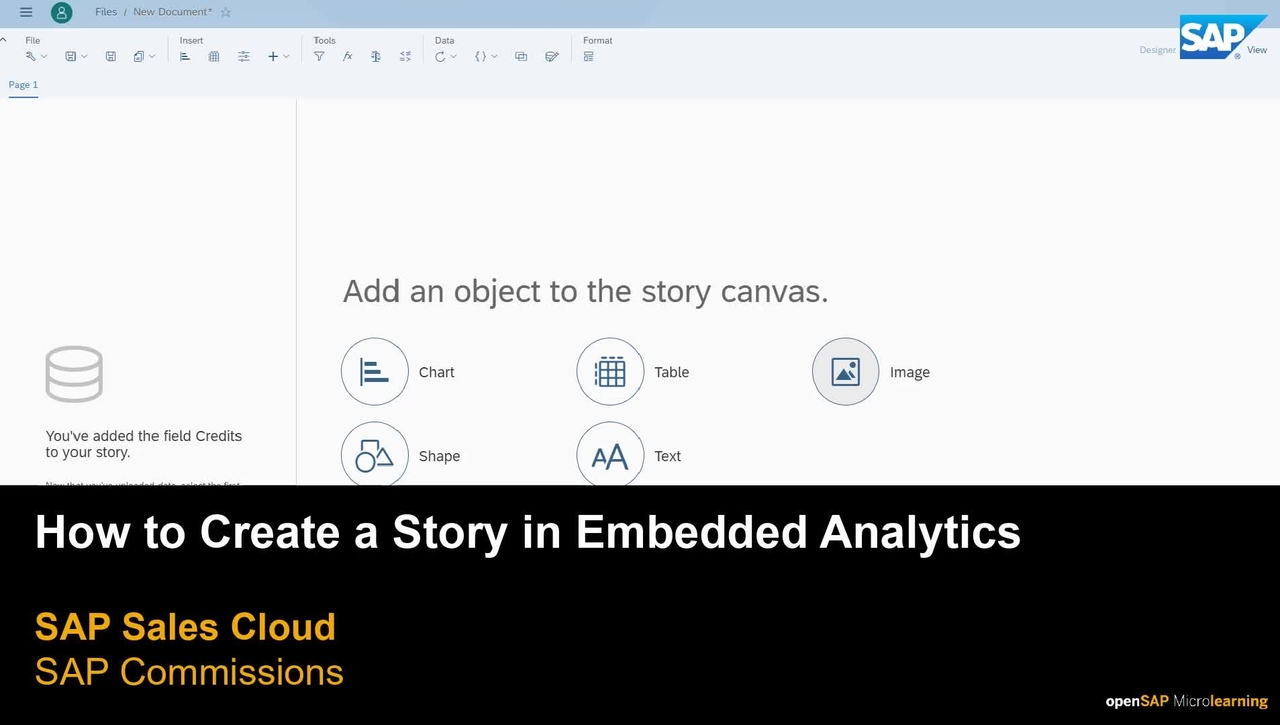Viewport: 1280px width, 725px height.
Task: Go to Files breadcrumb
Action: tap(106, 12)
